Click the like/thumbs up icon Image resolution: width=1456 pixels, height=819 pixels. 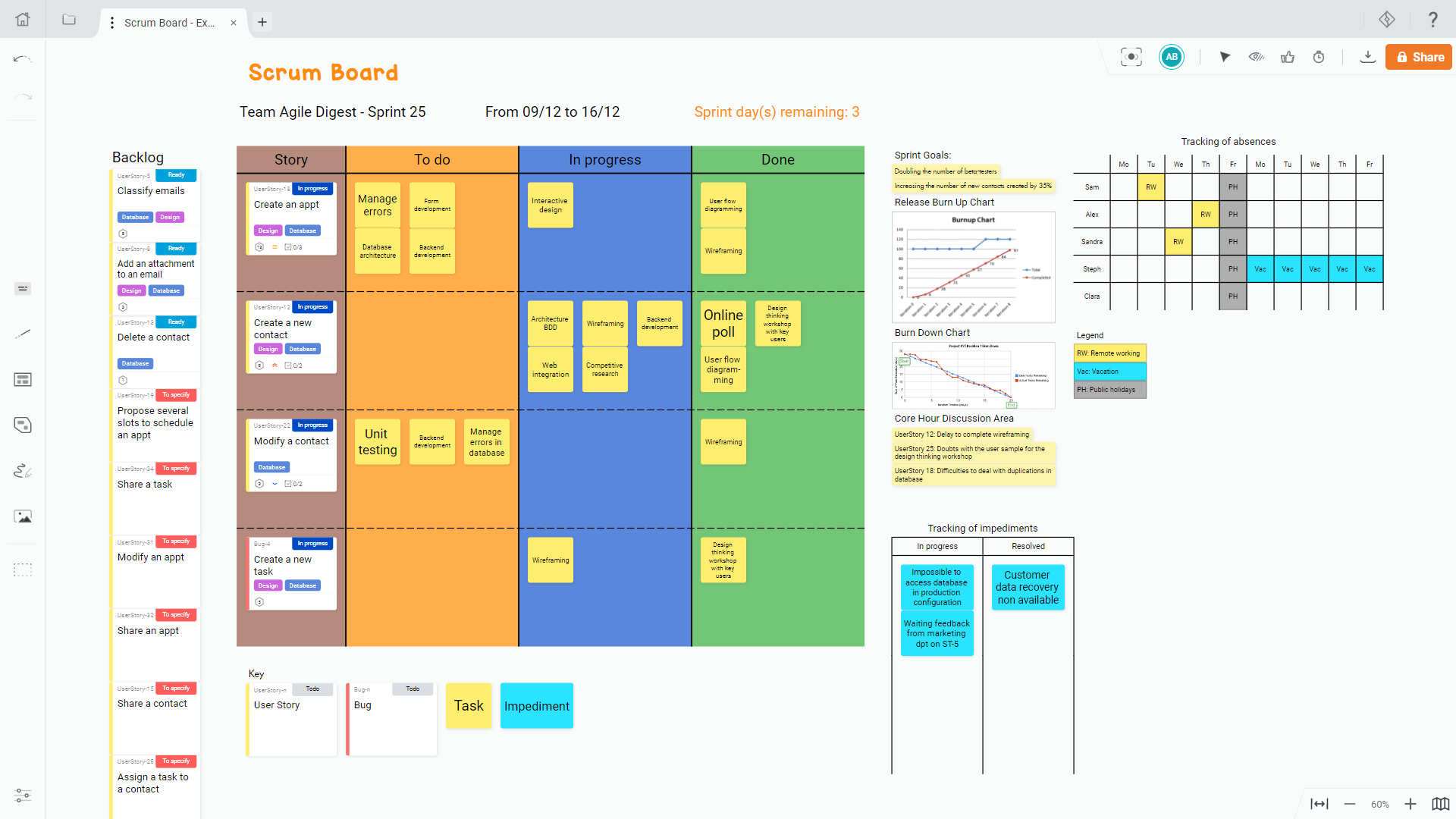click(1287, 58)
